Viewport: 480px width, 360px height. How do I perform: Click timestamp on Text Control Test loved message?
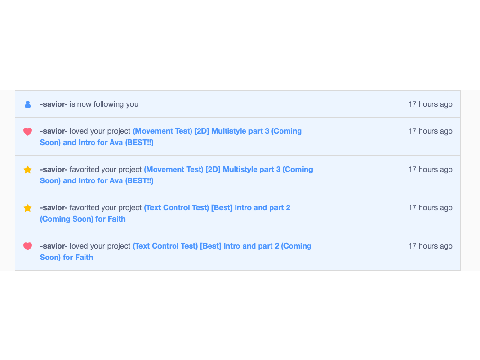pos(430,246)
